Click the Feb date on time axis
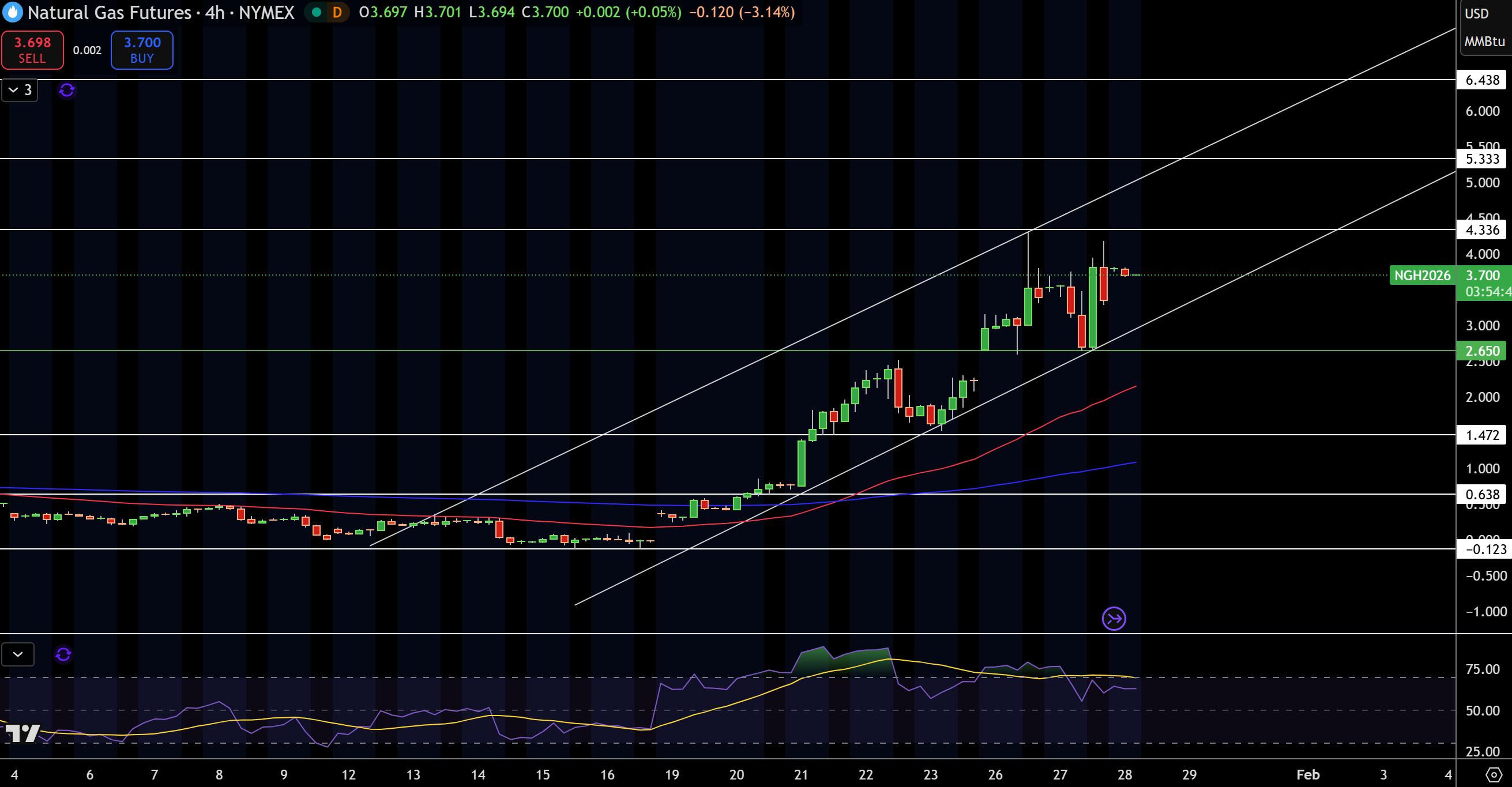Viewport: 1512px width, 787px height. [x=1308, y=774]
